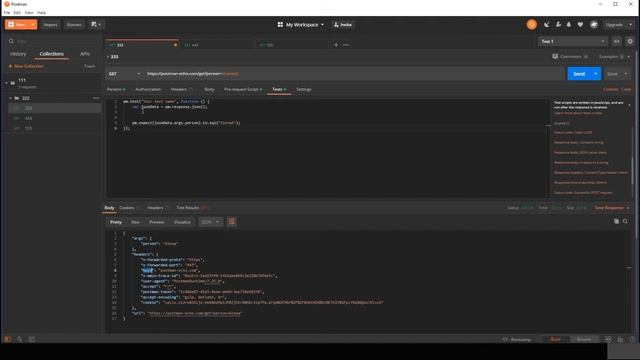Click the blue Send button

click(579, 74)
